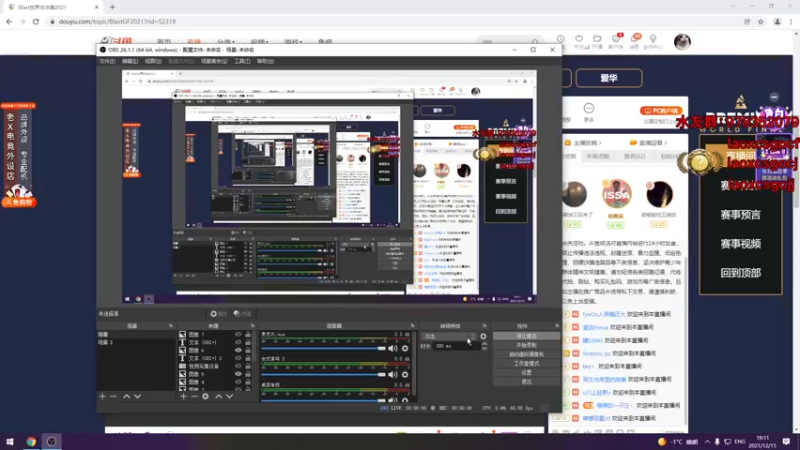The height and width of the screenshot is (450, 800).
Task: Open scene transition properties gear
Action: pos(483,336)
